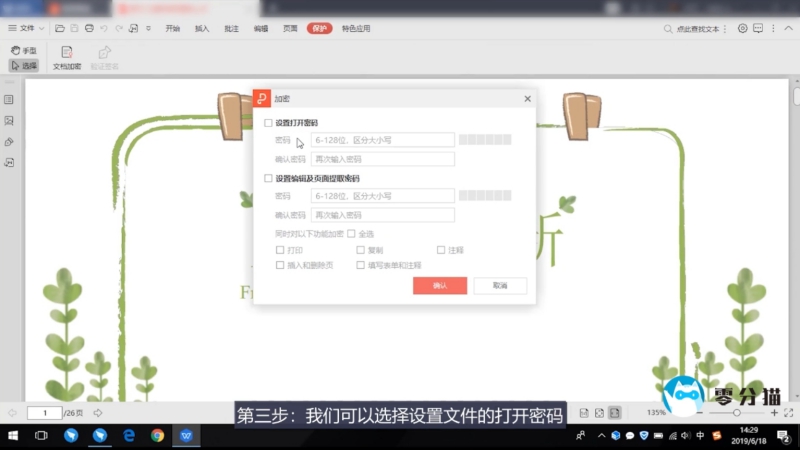800x450 pixels.
Task: Click the open folder icon in toolbar
Action: (60, 28)
